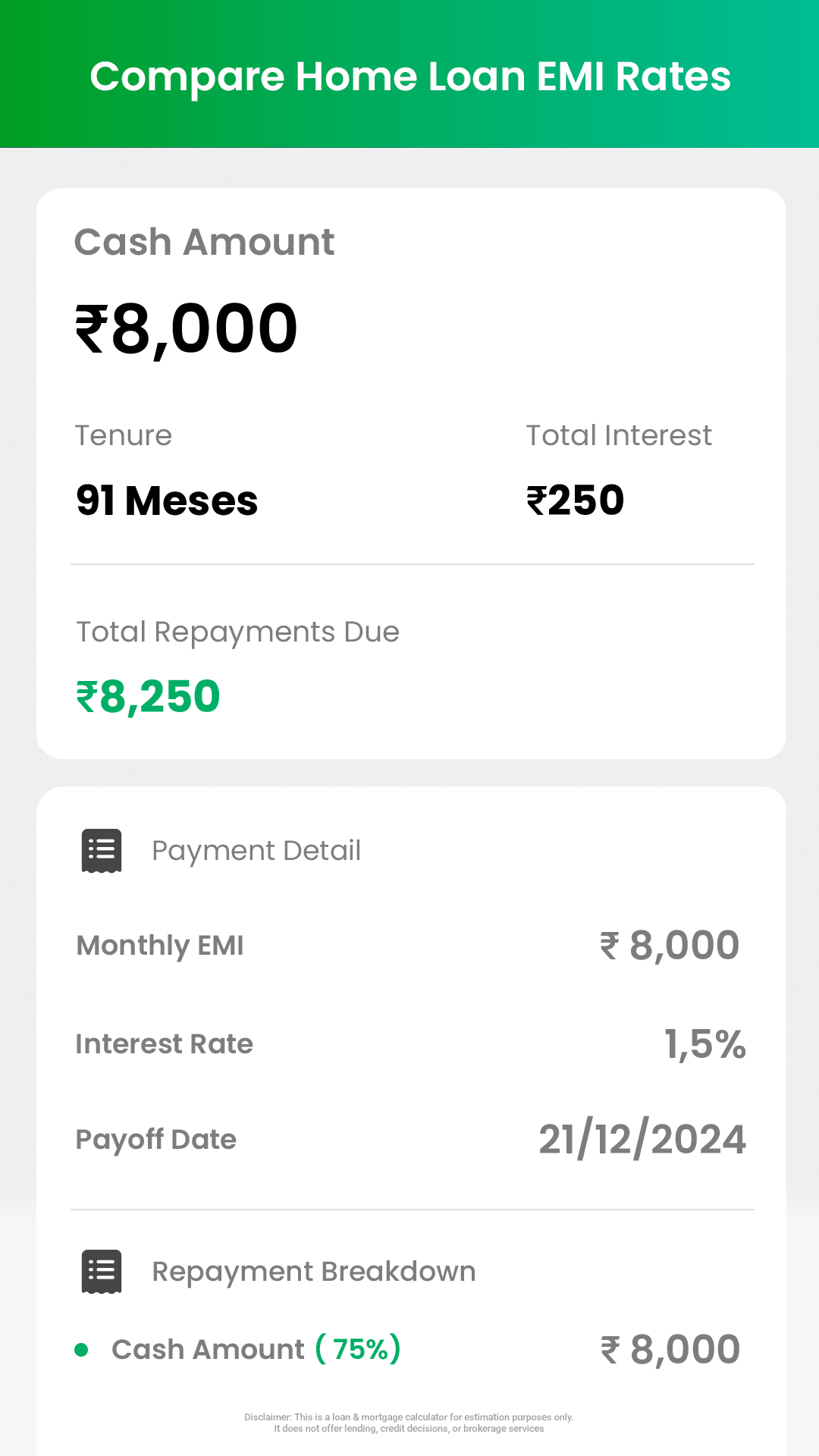Tap the ₹8,000 cash amount value
The height and width of the screenshot is (1456, 819).
(187, 328)
